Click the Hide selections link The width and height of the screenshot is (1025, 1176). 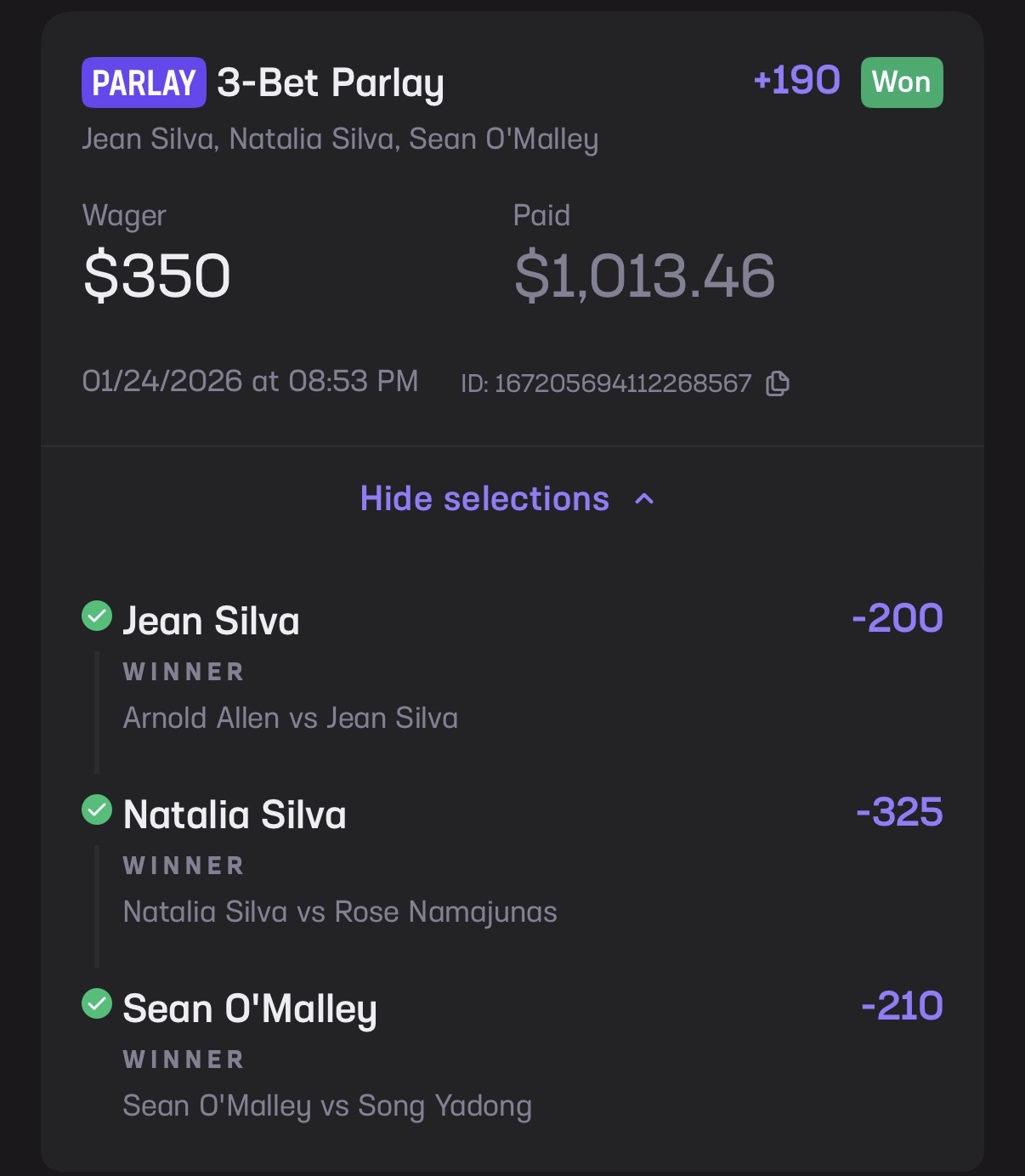pos(484,499)
